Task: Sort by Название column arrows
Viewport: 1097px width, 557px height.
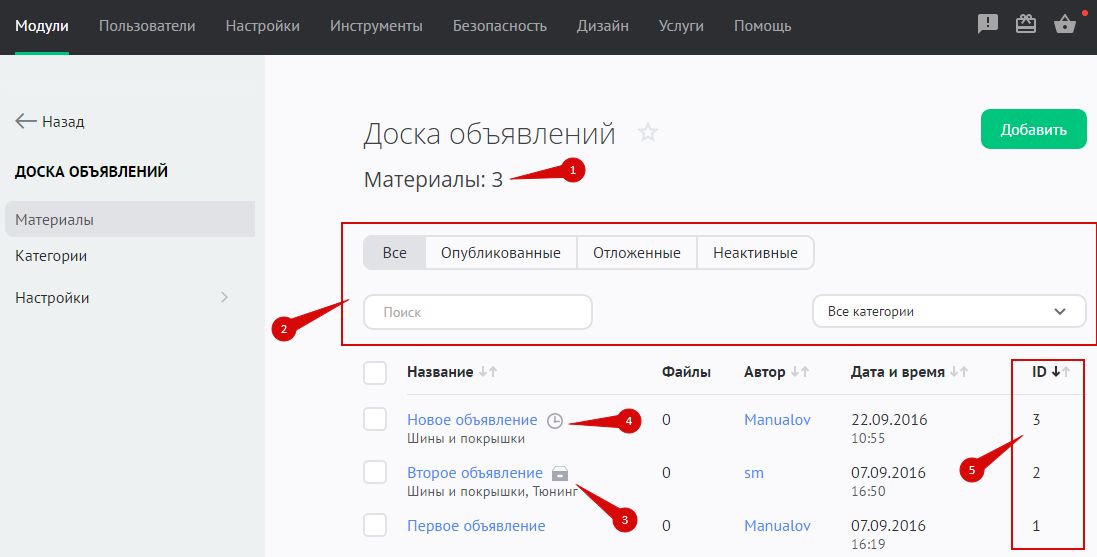Action: 488,372
